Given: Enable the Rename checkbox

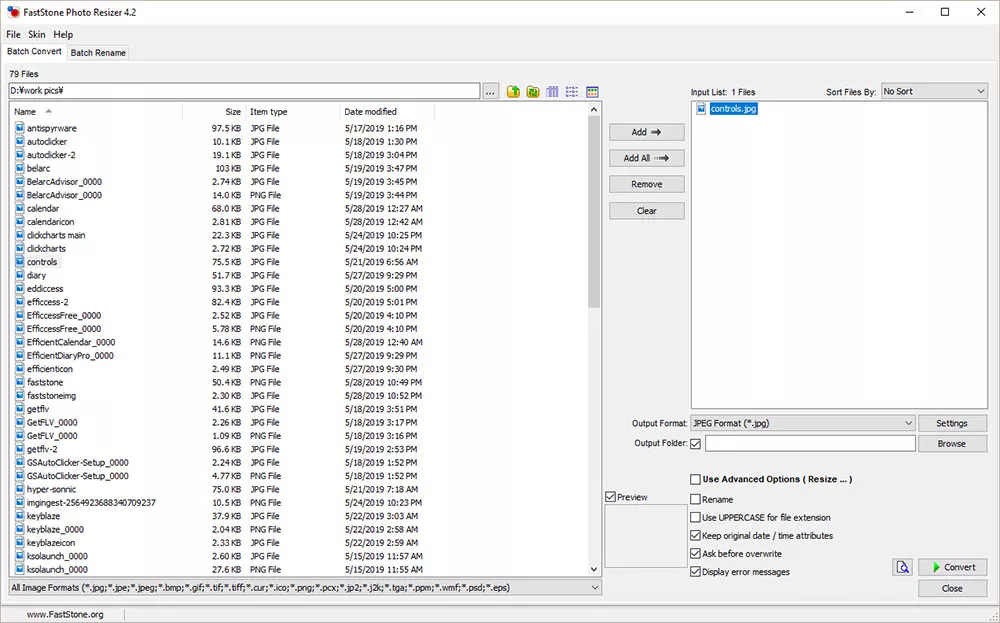Looking at the screenshot, I should (696, 499).
